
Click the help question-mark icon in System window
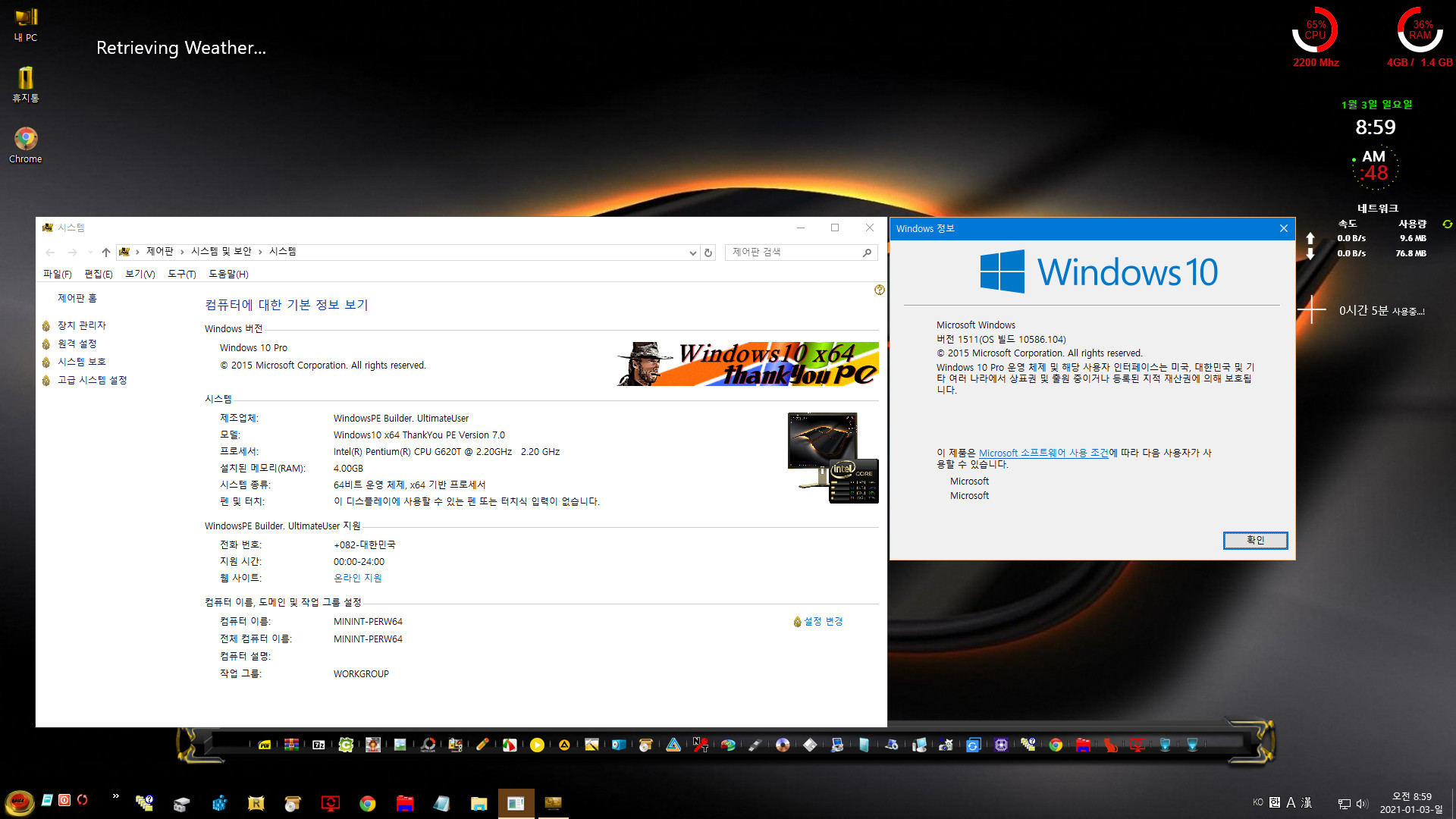coord(879,290)
